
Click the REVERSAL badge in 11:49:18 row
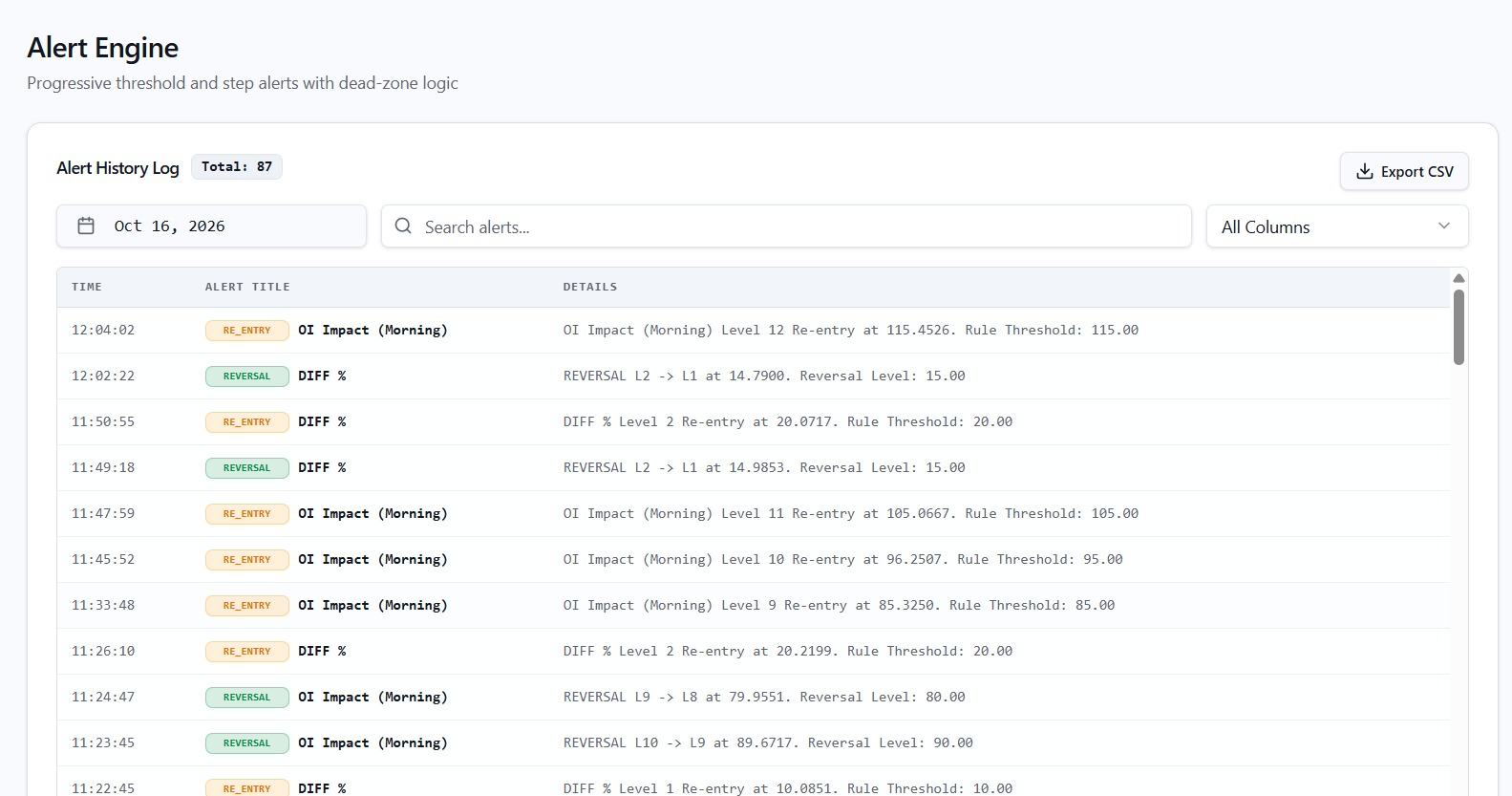(x=247, y=468)
